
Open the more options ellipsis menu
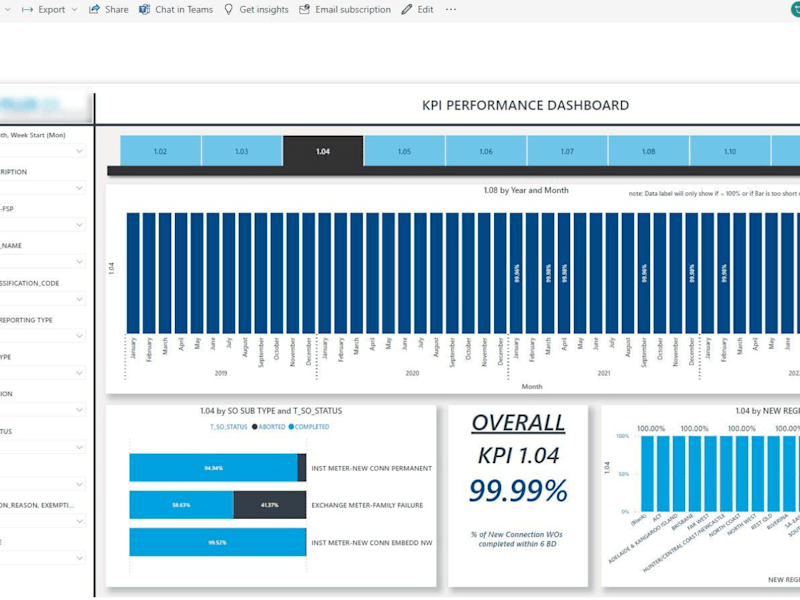451,9
